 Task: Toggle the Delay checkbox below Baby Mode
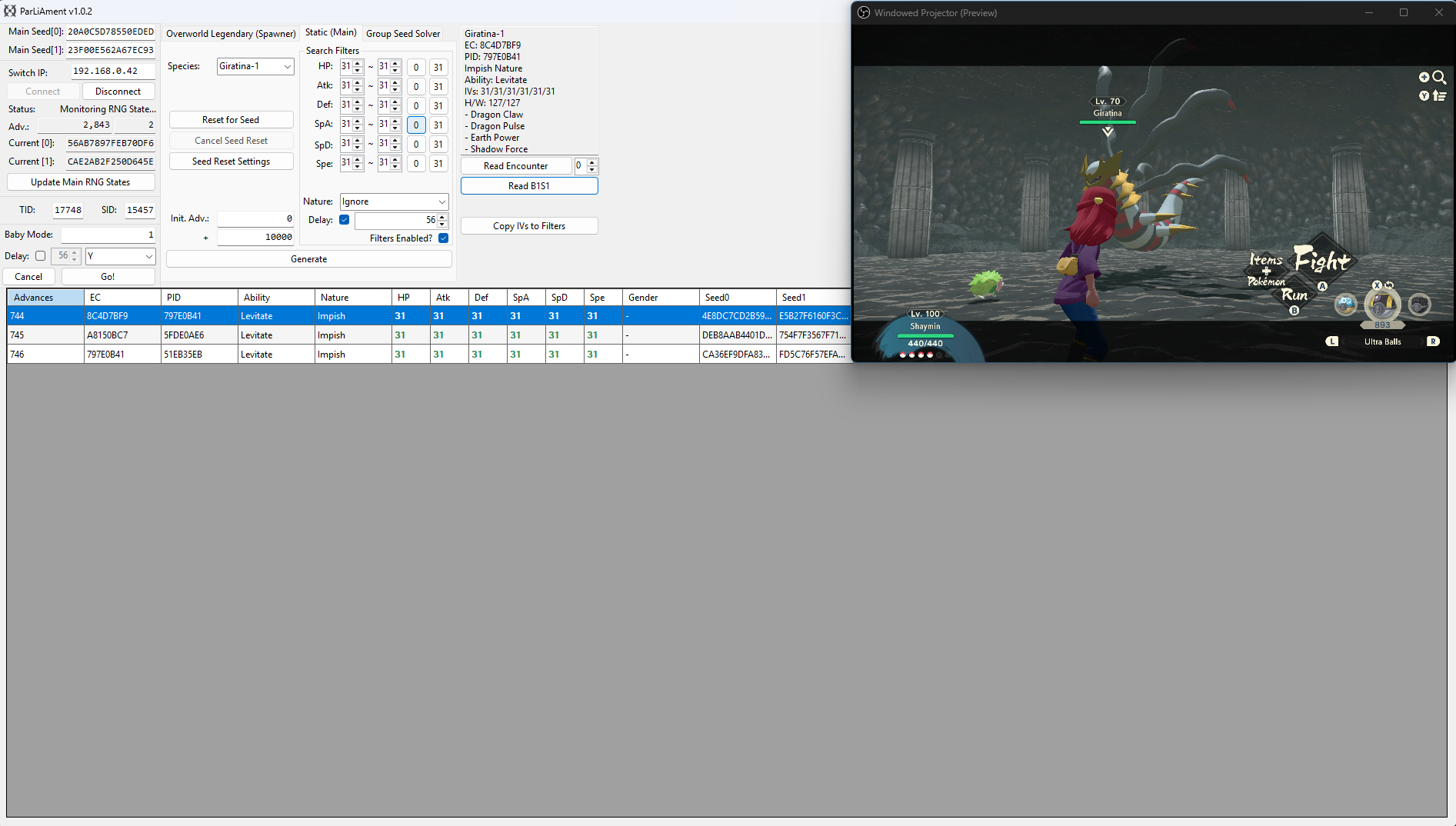pyautogui.click(x=40, y=256)
